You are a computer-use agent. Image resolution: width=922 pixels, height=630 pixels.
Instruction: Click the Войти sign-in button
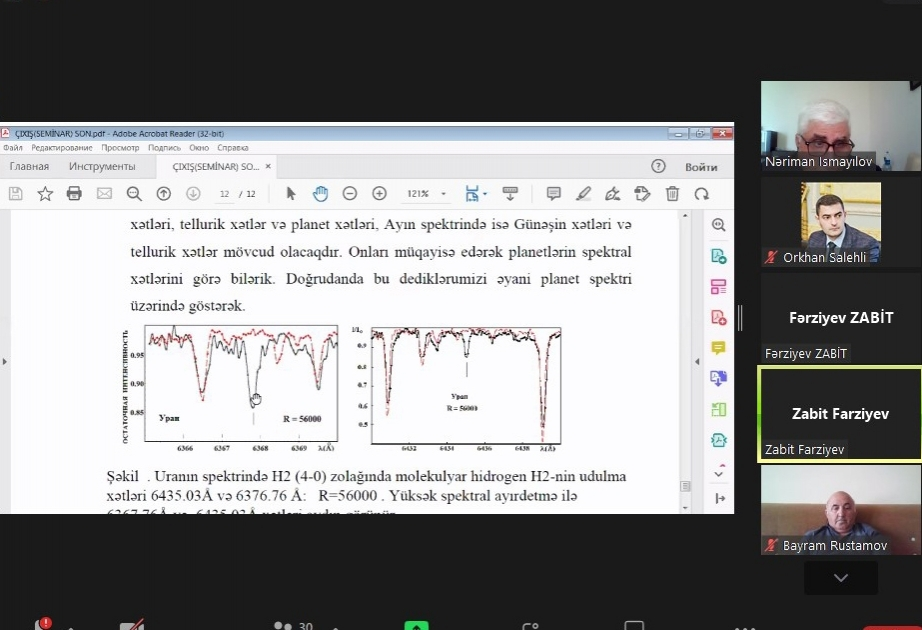tap(701, 166)
